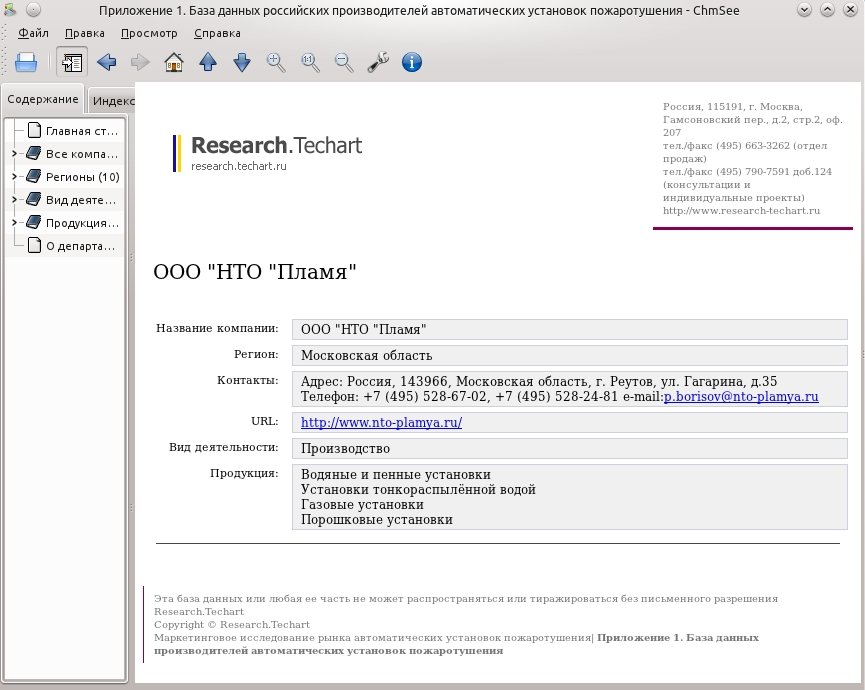The image size is (865, 690).
Task: Go back with the left arrow
Action: click(106, 62)
